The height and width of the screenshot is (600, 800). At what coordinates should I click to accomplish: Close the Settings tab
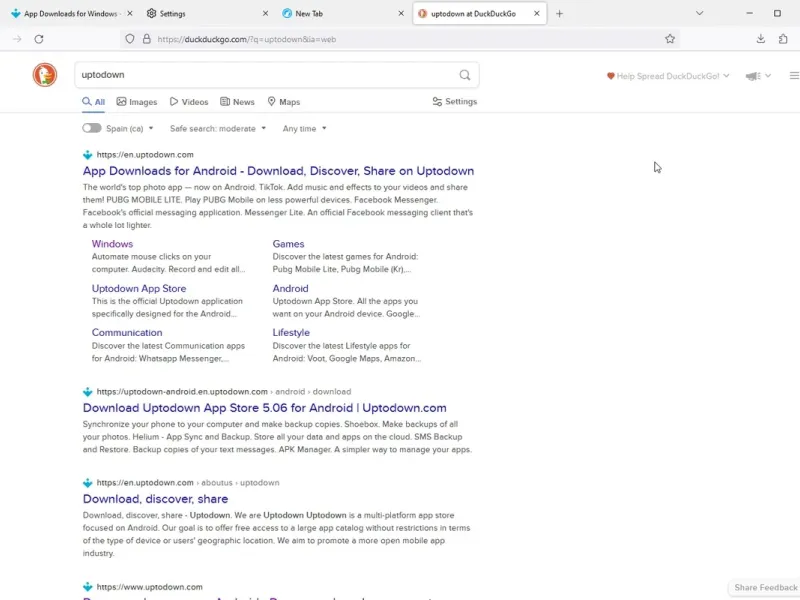265,14
